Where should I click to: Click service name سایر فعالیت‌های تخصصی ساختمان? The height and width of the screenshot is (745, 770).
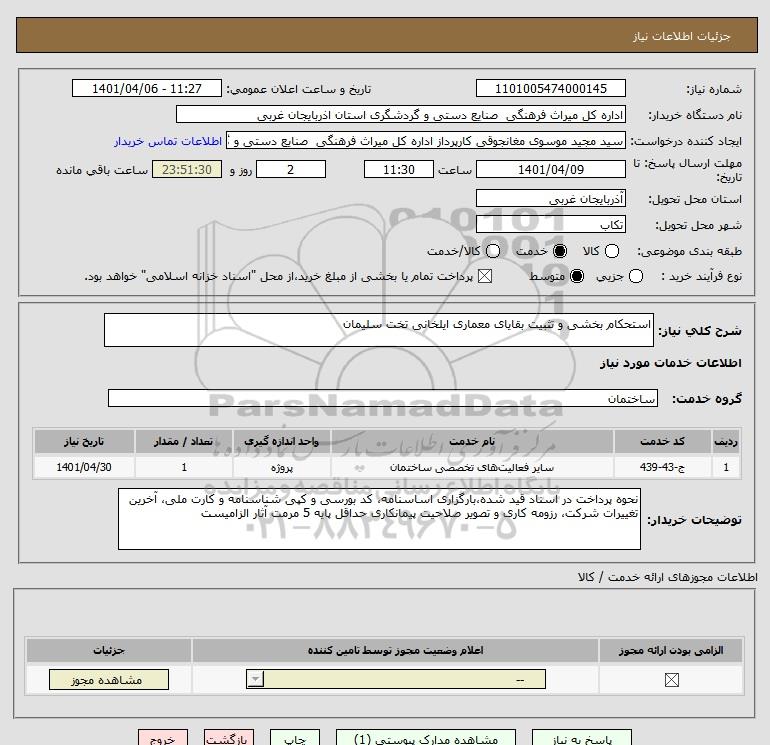coord(472,467)
